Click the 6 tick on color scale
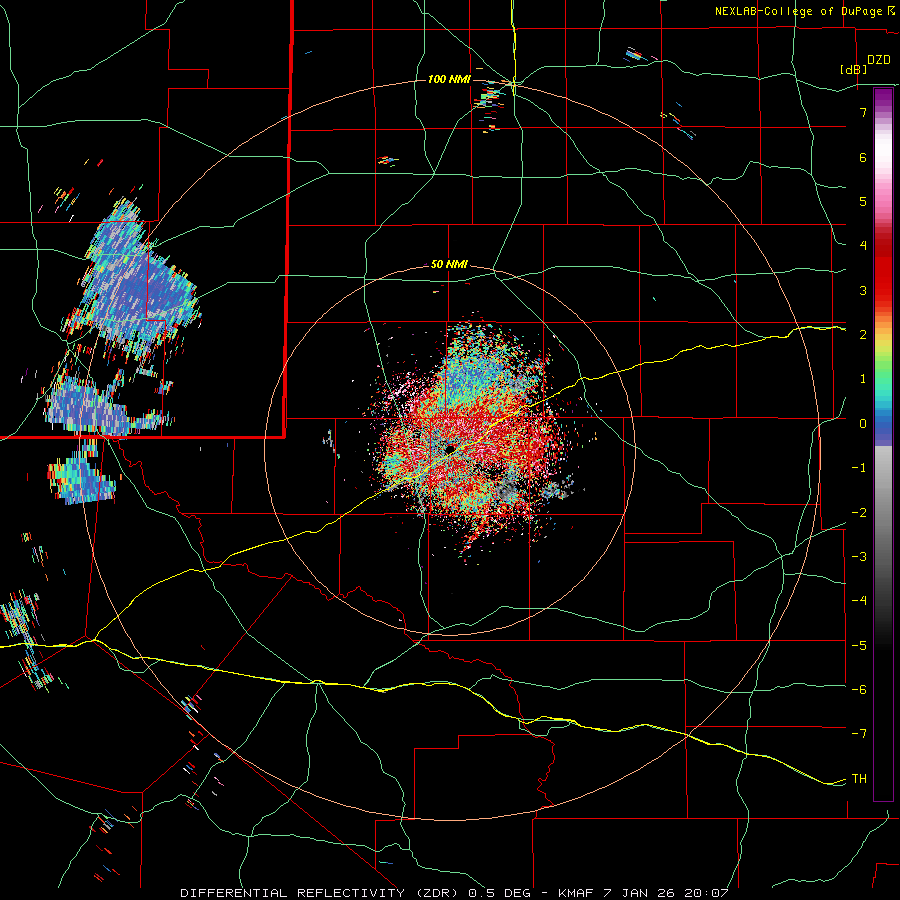 pyautogui.click(x=863, y=157)
